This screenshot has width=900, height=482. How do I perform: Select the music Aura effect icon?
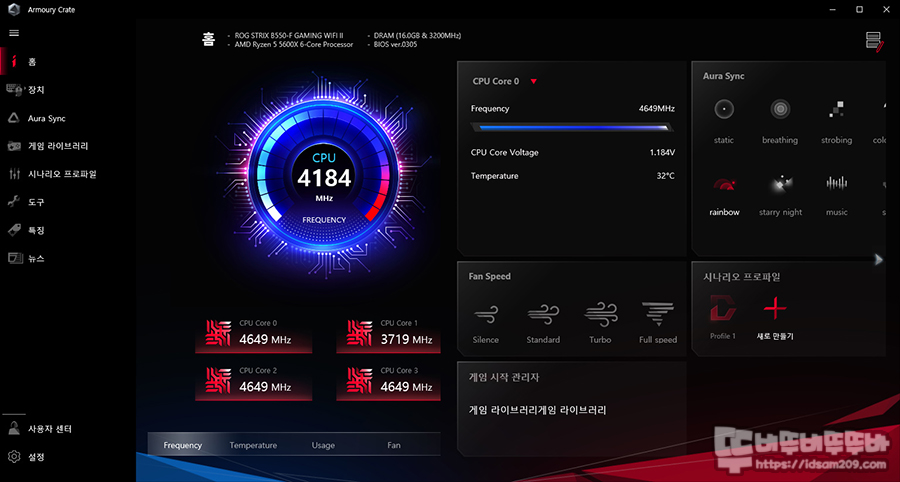836,184
